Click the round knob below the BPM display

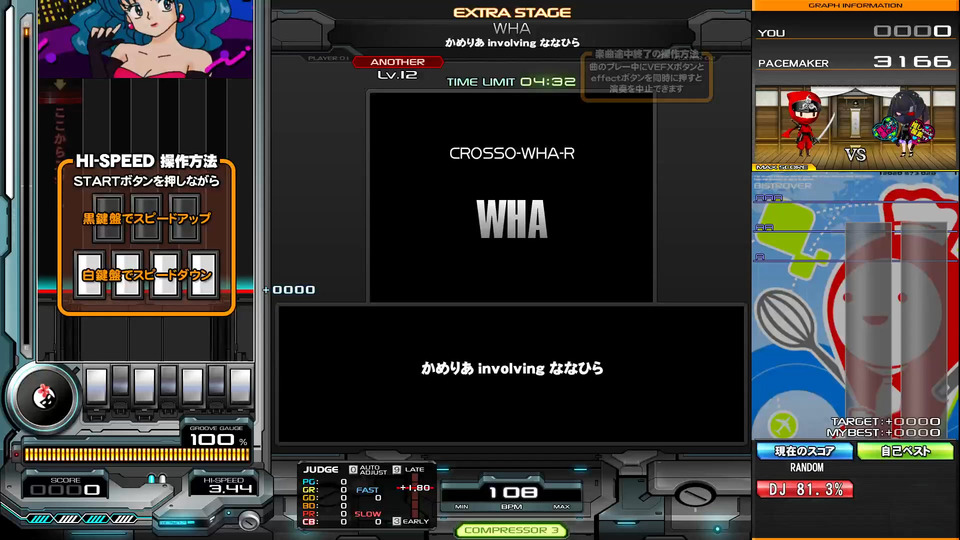(x=694, y=493)
